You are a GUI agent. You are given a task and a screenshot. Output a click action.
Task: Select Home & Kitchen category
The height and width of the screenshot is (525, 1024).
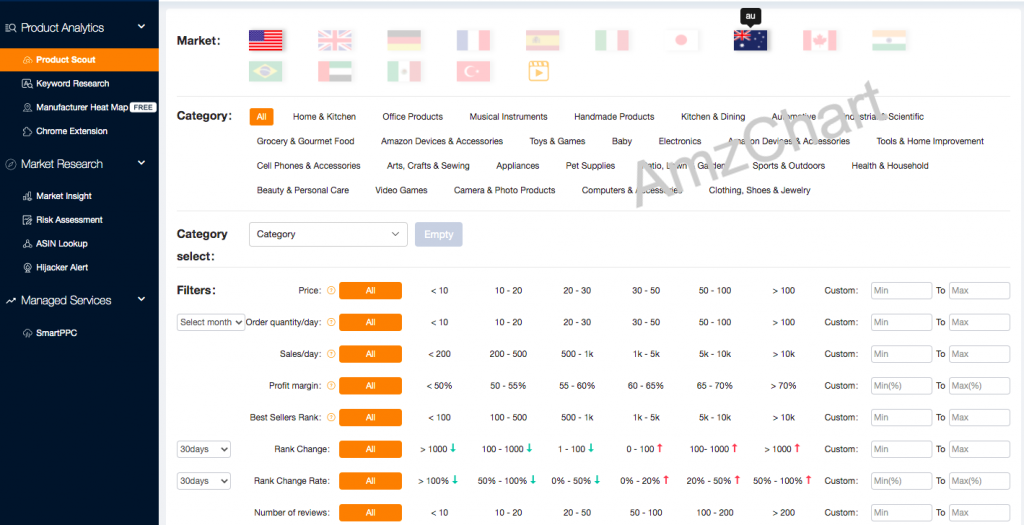point(325,117)
